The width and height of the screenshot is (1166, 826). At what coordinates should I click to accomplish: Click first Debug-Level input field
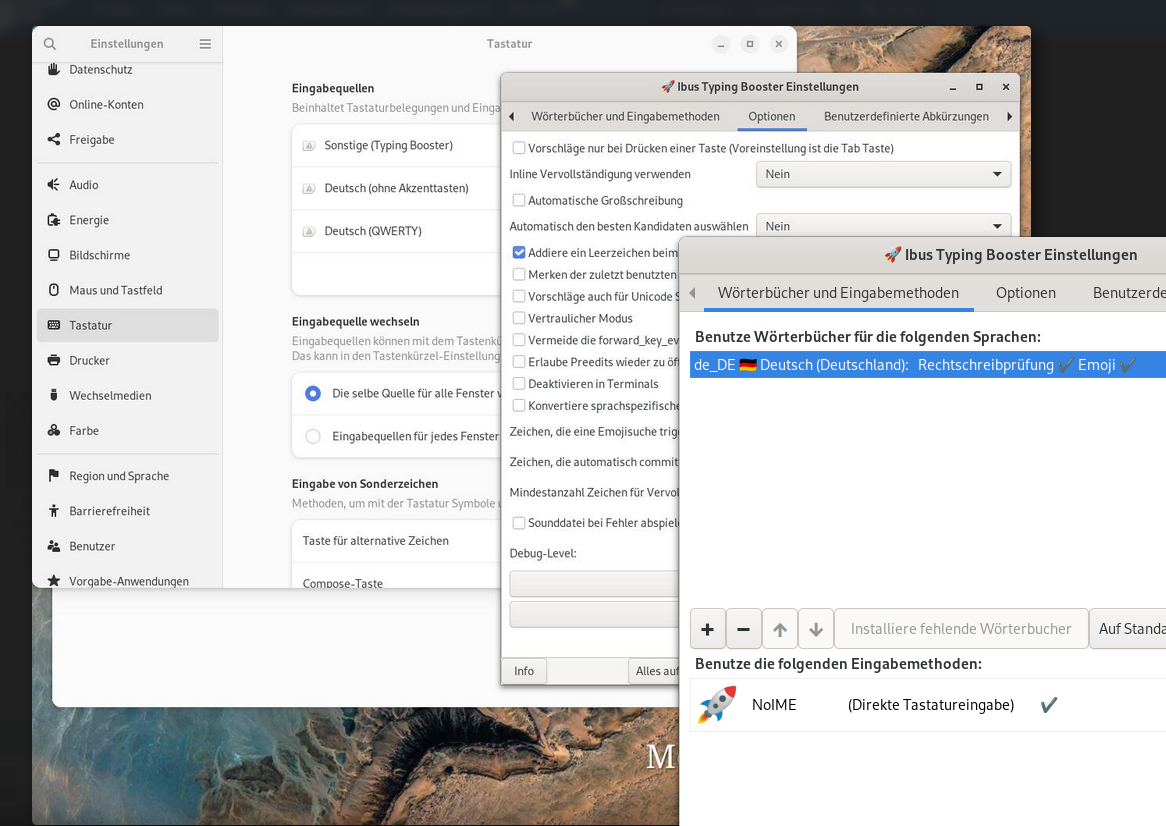pos(594,584)
